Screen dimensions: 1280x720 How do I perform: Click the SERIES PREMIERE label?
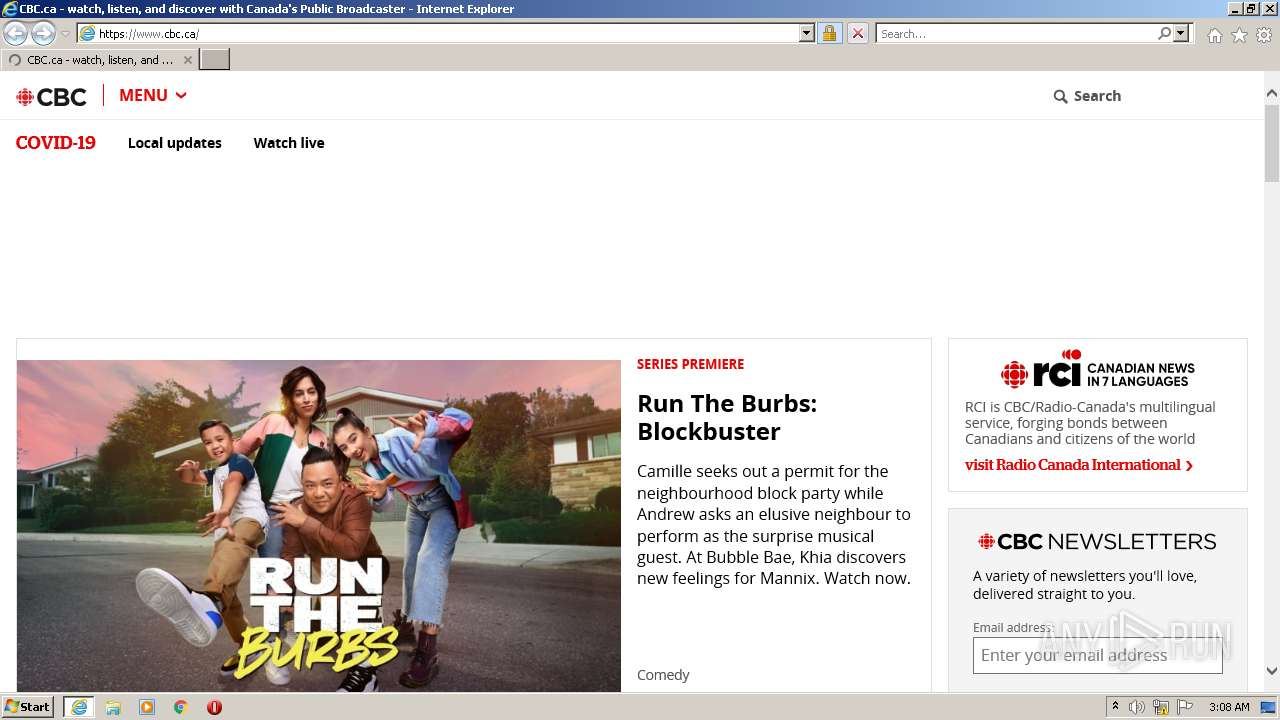pos(690,364)
